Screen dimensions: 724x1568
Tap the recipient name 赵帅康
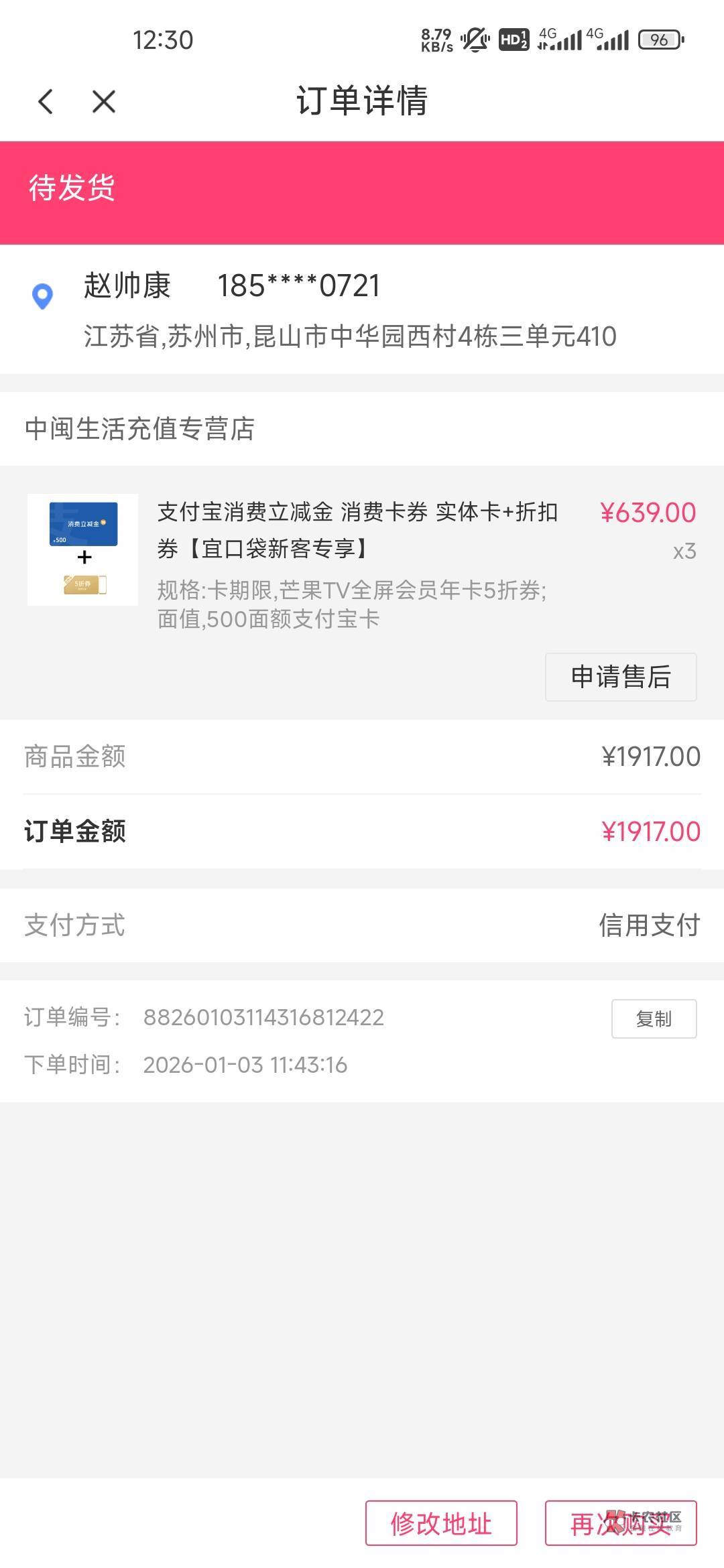(127, 286)
